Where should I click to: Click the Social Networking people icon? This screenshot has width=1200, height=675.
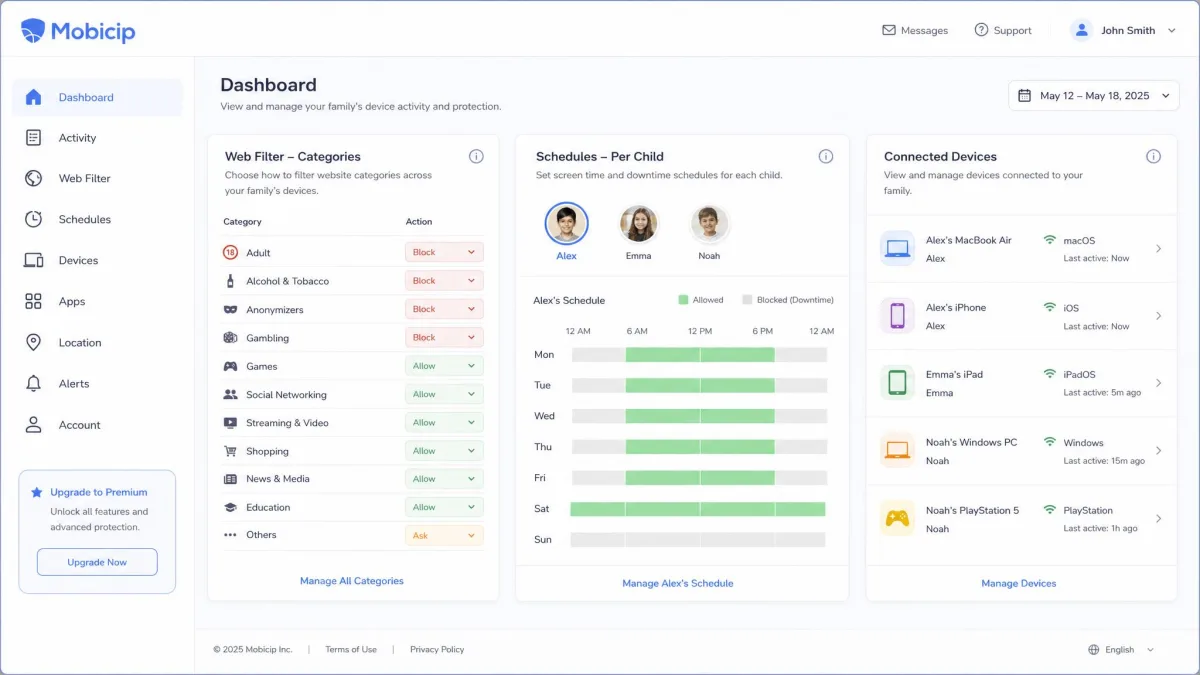point(230,394)
